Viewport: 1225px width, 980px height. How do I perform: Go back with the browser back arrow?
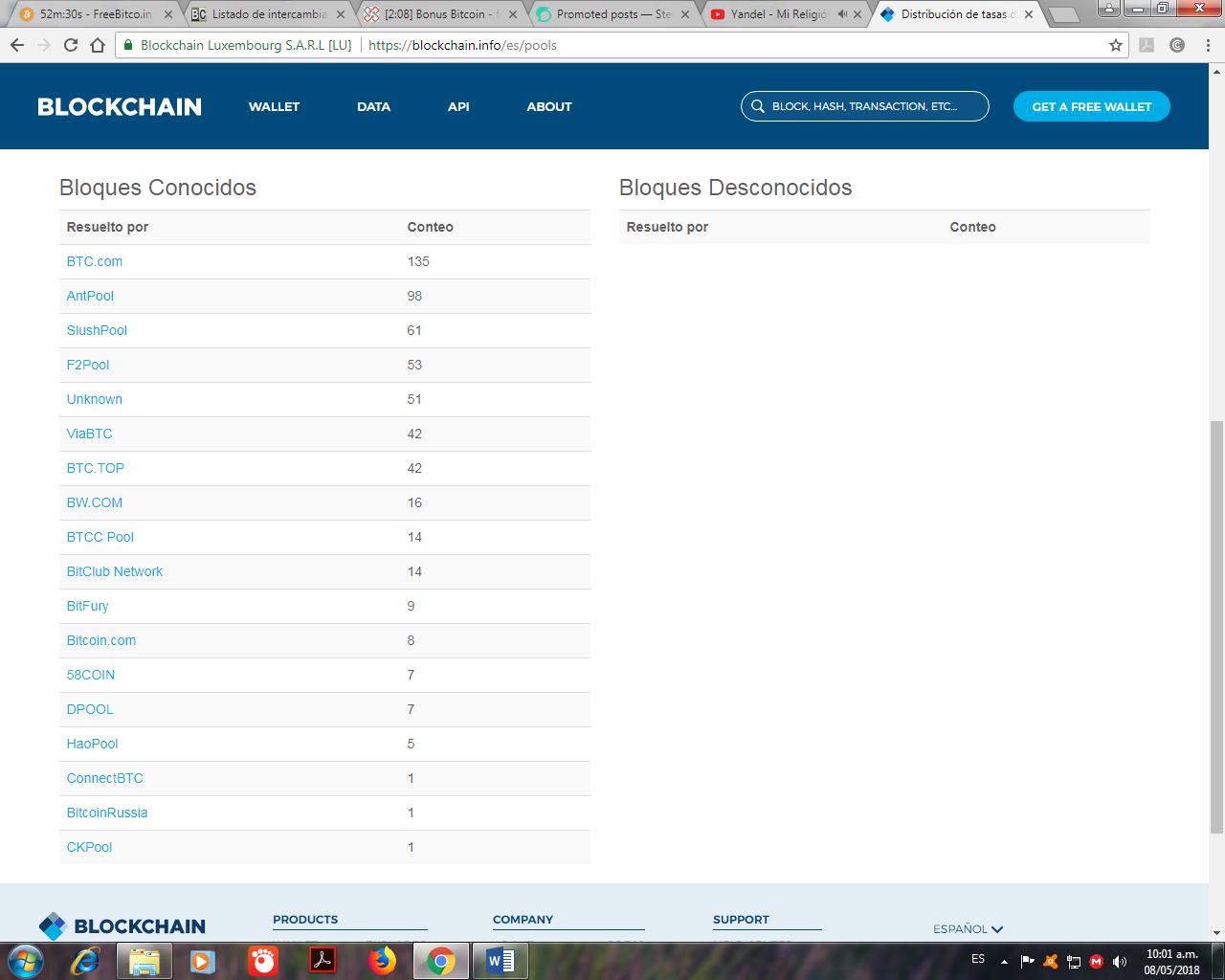[17, 45]
